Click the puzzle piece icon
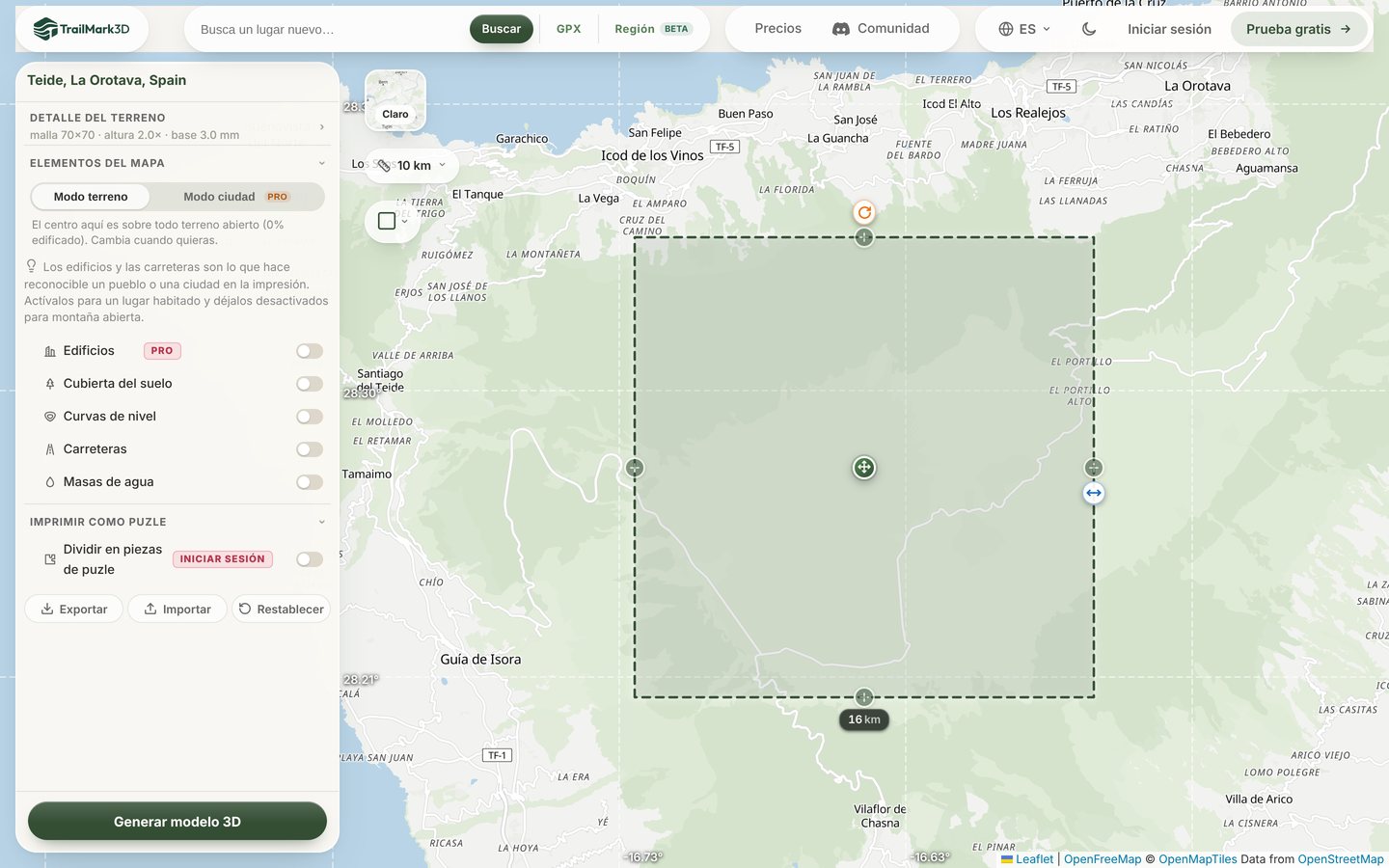Viewport: 1389px width, 868px height. pyautogui.click(x=50, y=559)
